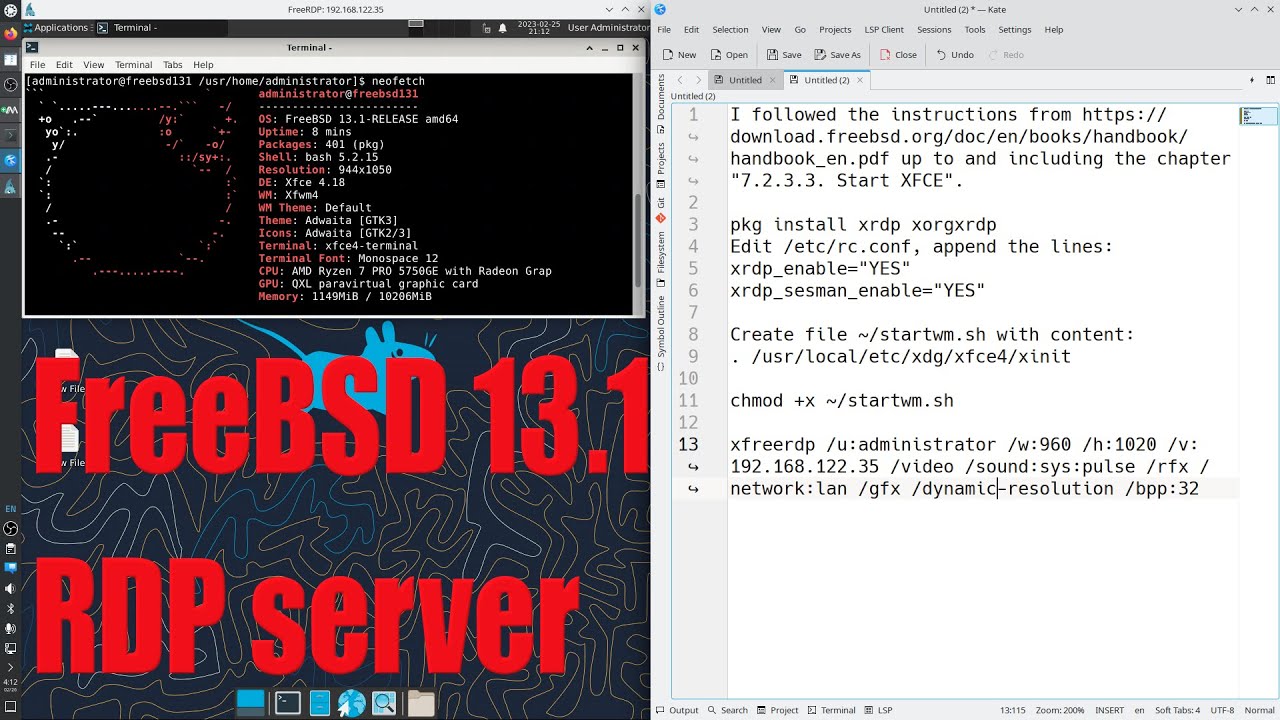
Task: Open Terminal window Edit menu
Action: pyautogui.click(x=64, y=64)
